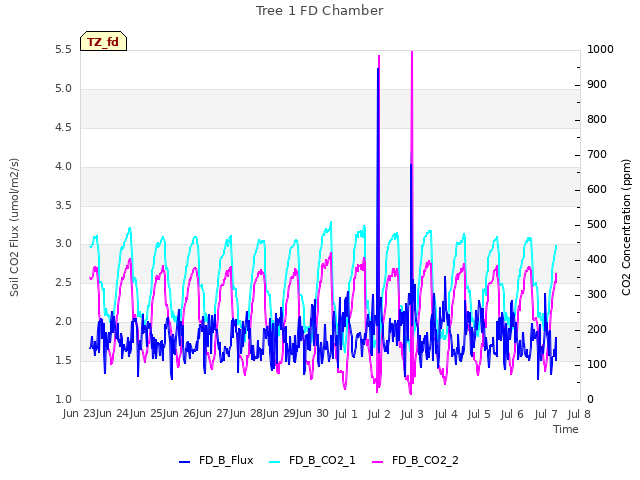Click the 600 ppm axis value

tap(597, 189)
